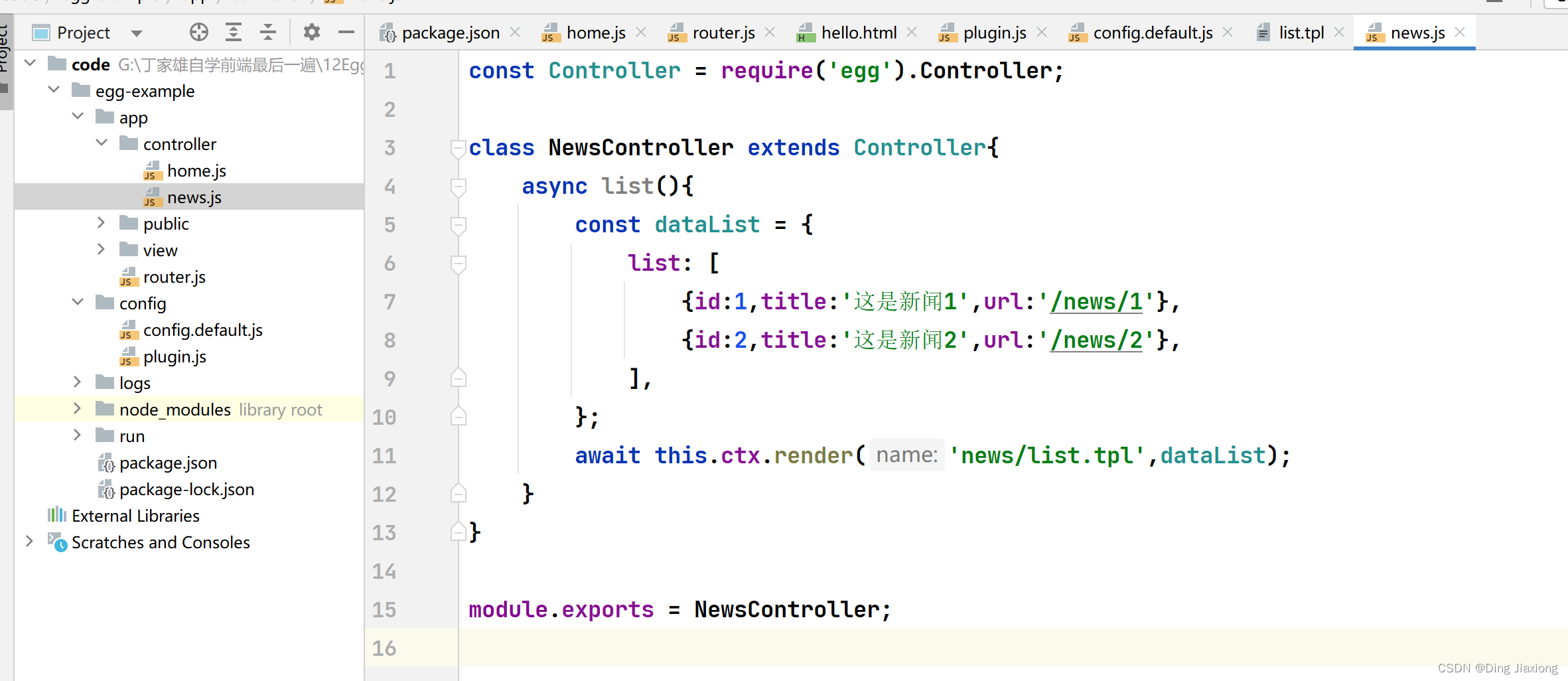Viewport: 1568px width, 681px height.
Task: Fold the NewsController class at line 3
Action: [458, 148]
